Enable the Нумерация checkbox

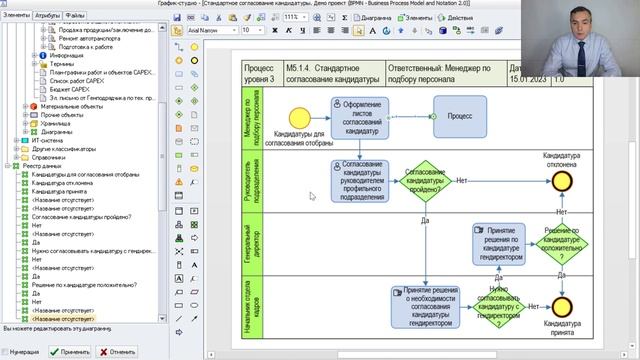point(5,351)
